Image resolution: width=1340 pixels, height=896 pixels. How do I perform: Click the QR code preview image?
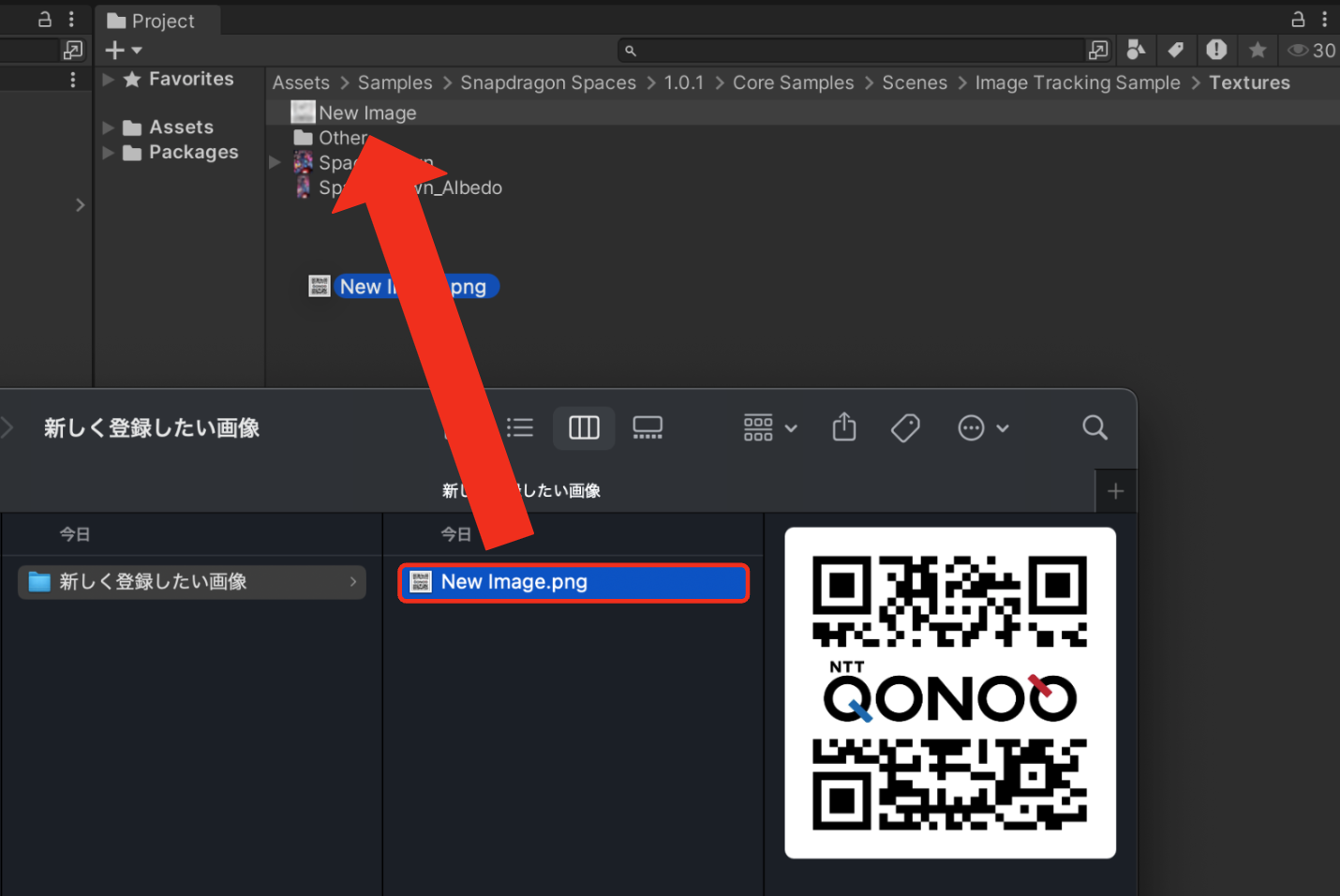(950, 693)
